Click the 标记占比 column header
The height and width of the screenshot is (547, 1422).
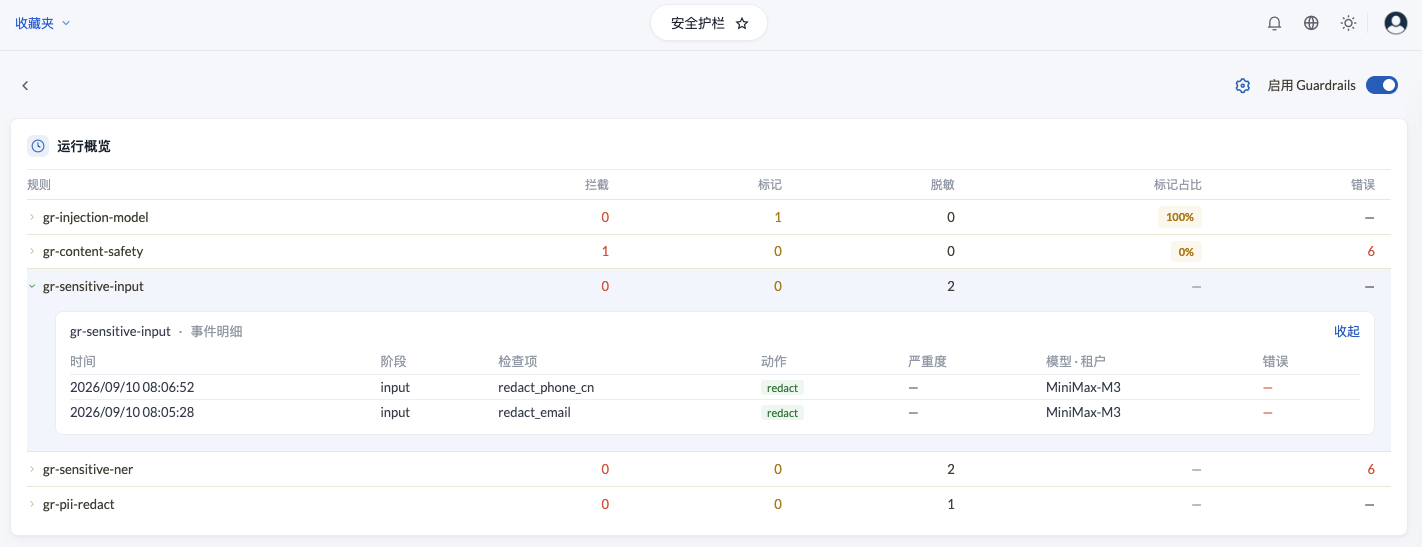tap(1177, 185)
